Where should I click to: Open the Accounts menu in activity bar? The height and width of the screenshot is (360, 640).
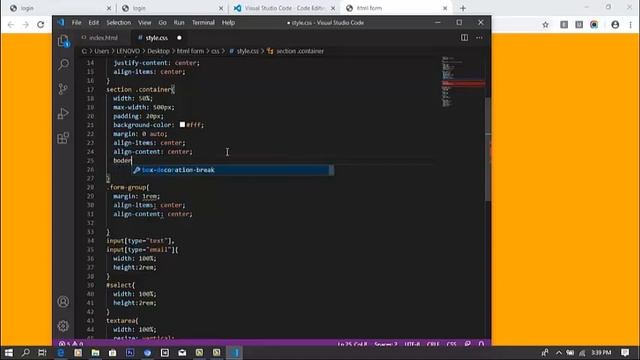63,302
